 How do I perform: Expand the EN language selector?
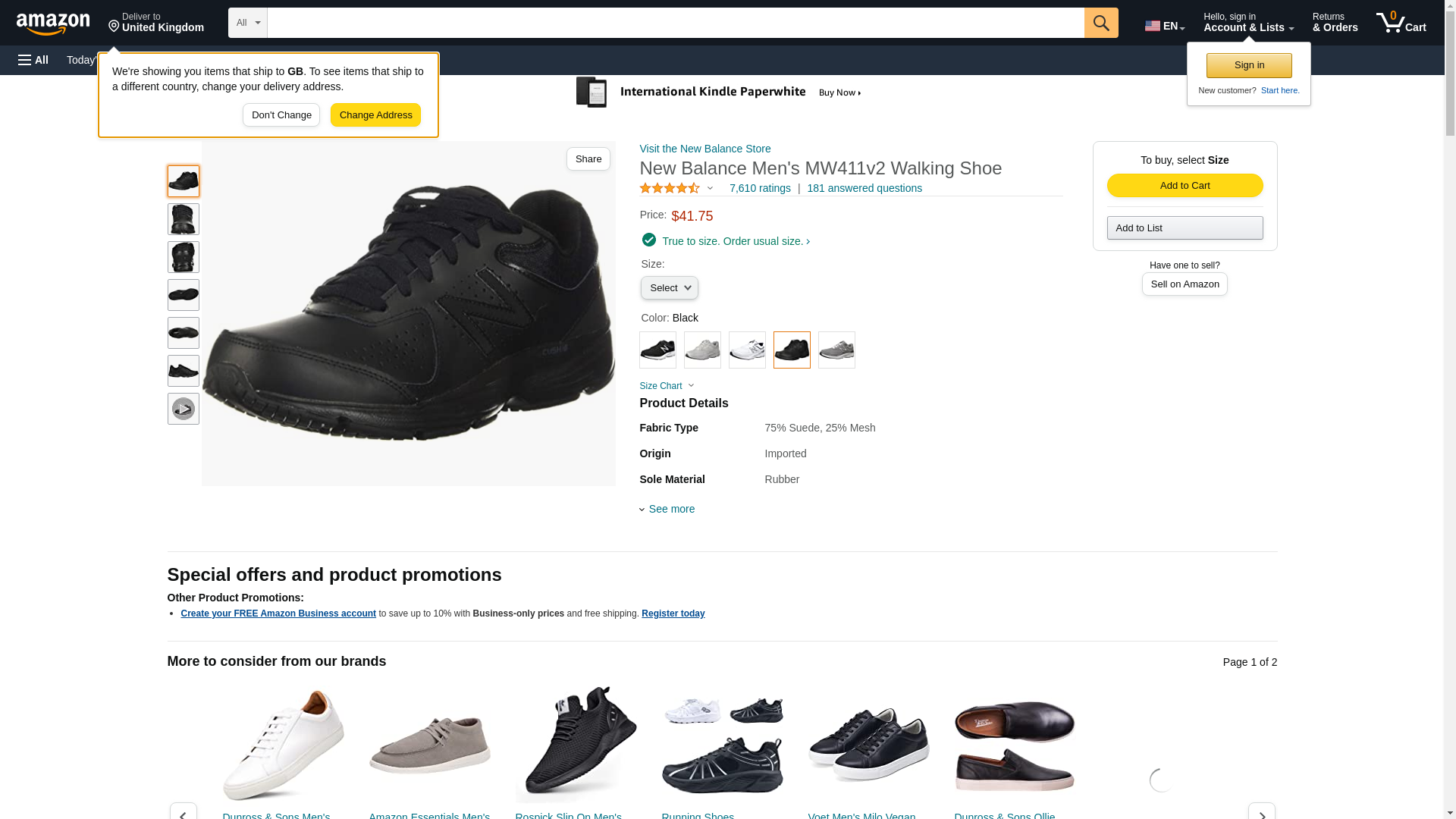click(x=1164, y=26)
